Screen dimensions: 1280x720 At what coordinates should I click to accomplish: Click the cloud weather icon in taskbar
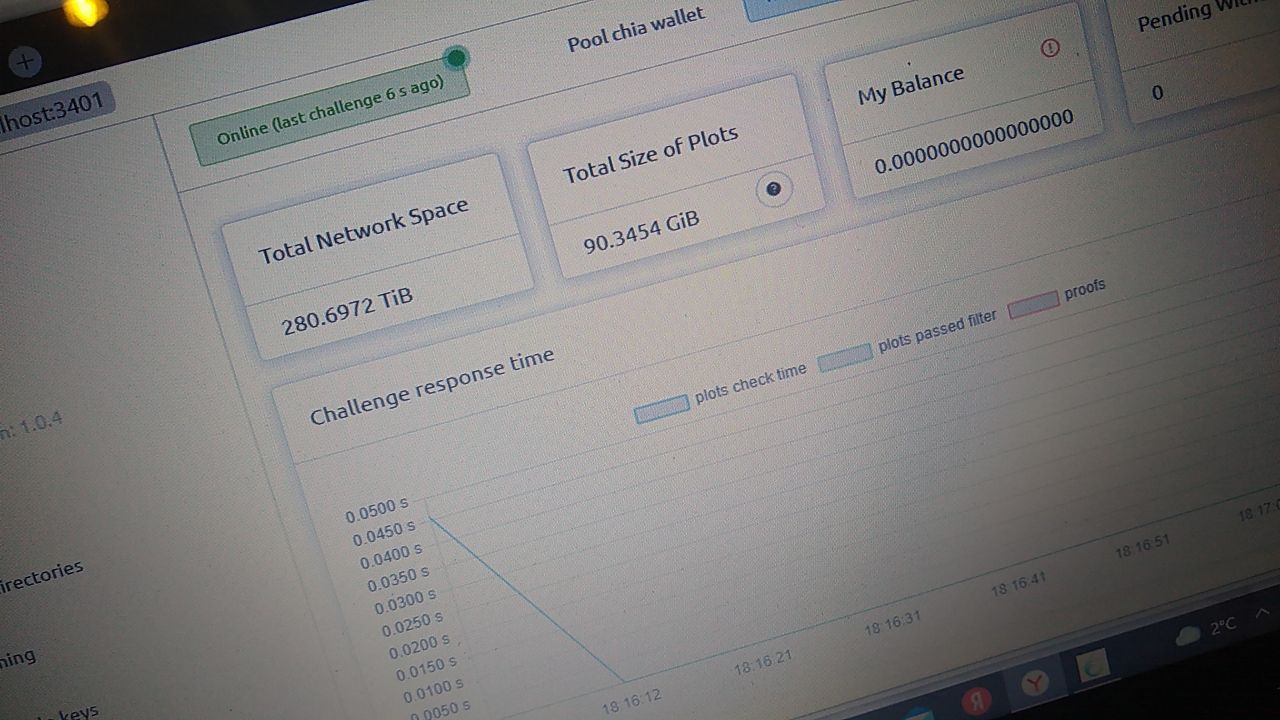1186,637
